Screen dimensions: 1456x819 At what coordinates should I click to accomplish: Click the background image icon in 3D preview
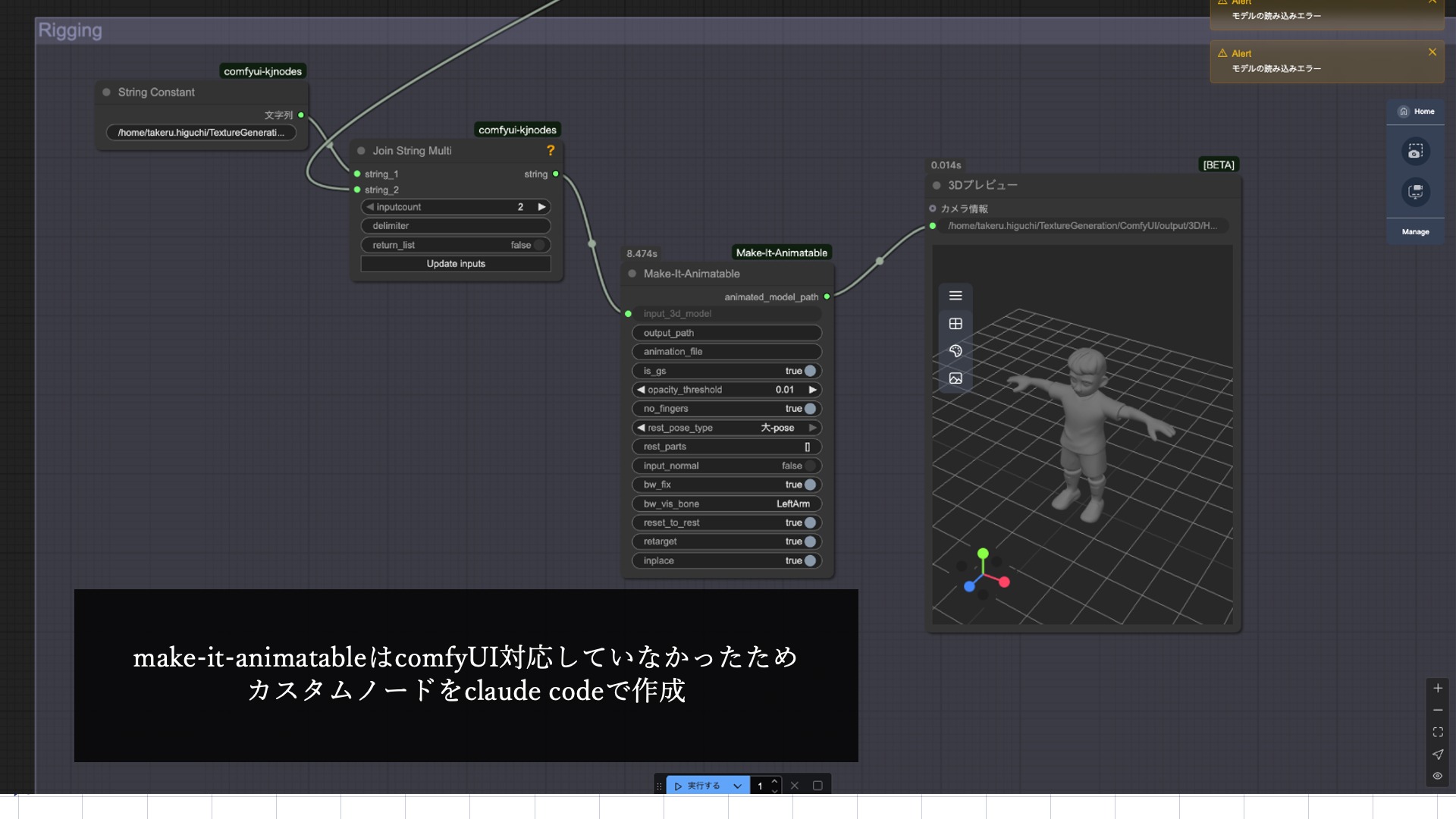point(955,378)
